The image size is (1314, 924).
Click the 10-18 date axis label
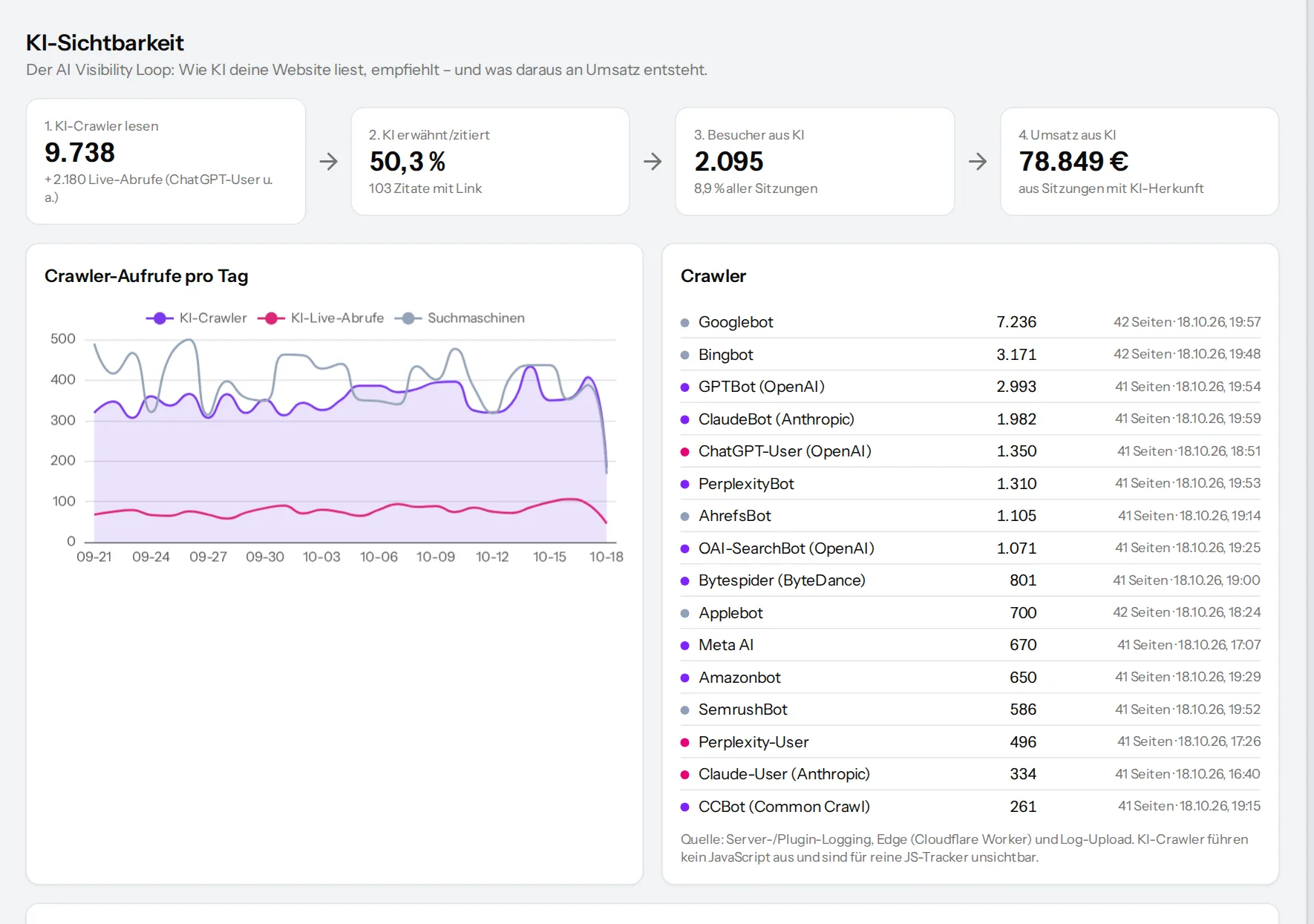click(606, 557)
